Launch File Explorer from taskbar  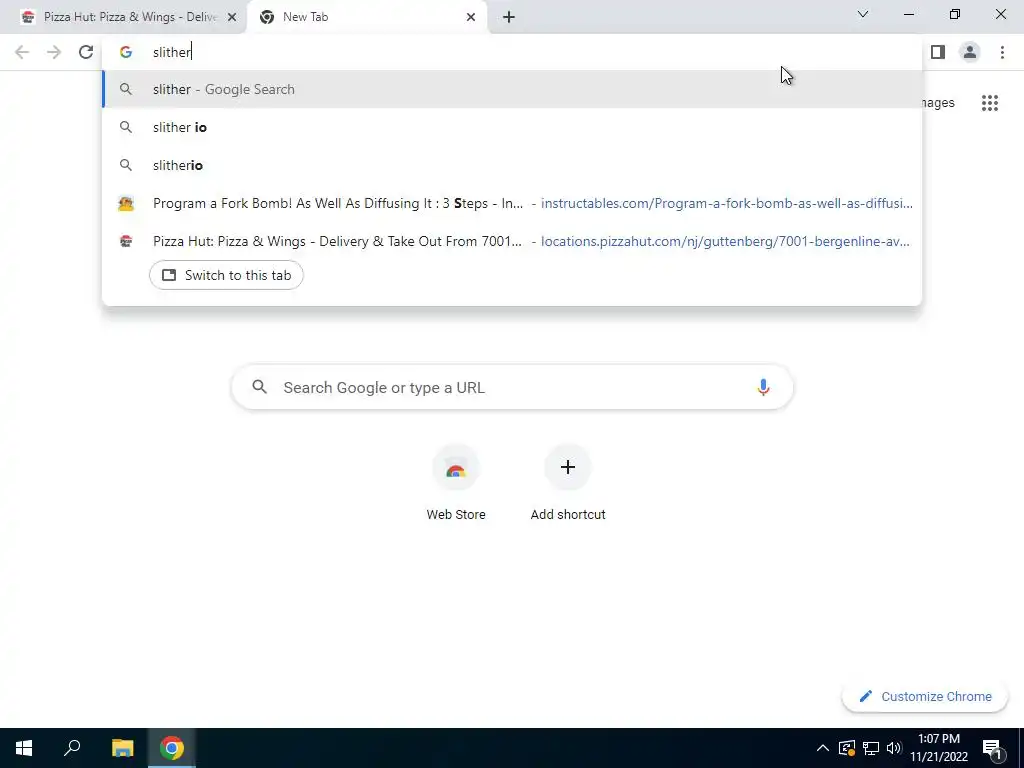tap(122, 748)
